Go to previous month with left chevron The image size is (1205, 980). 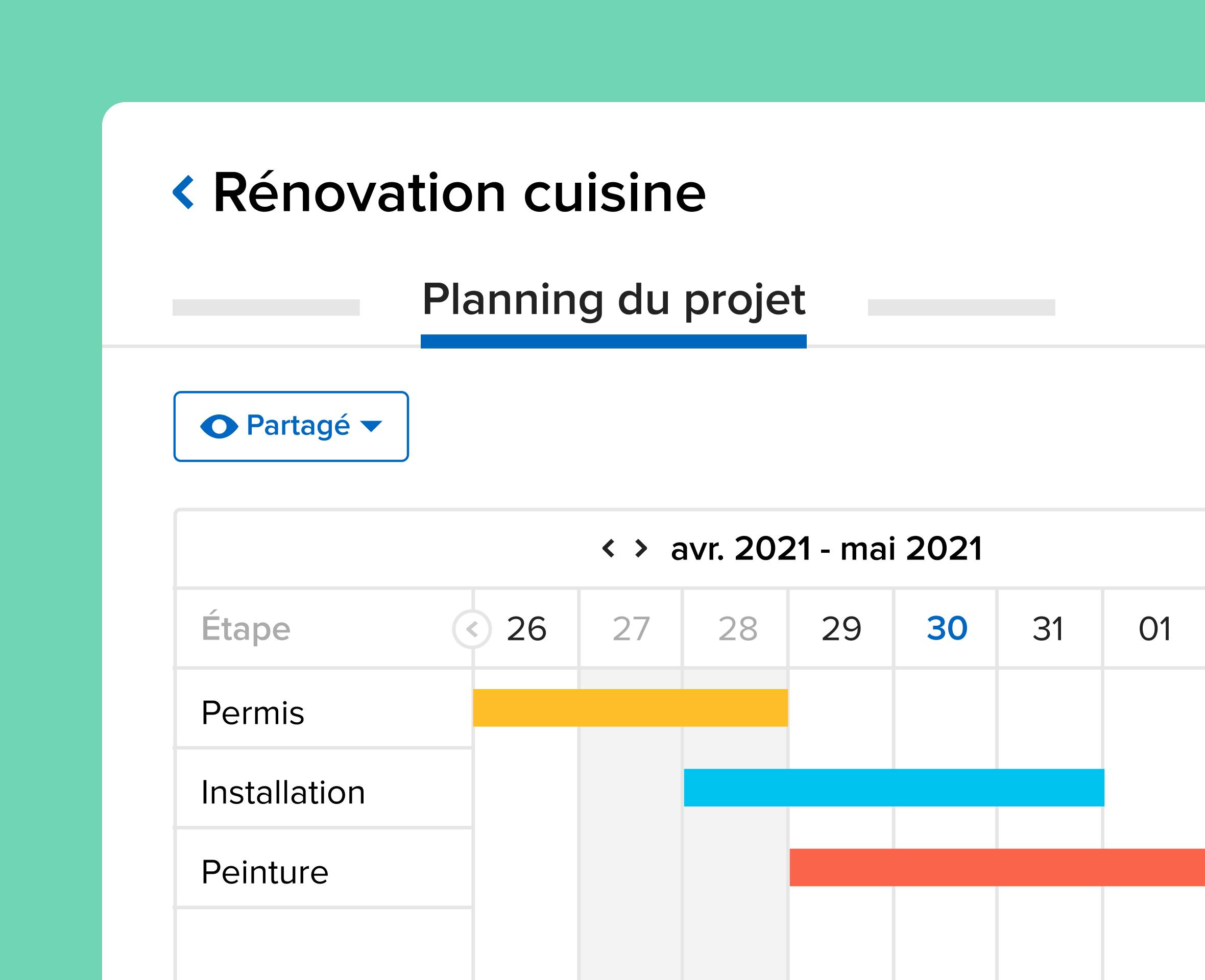[x=608, y=548]
